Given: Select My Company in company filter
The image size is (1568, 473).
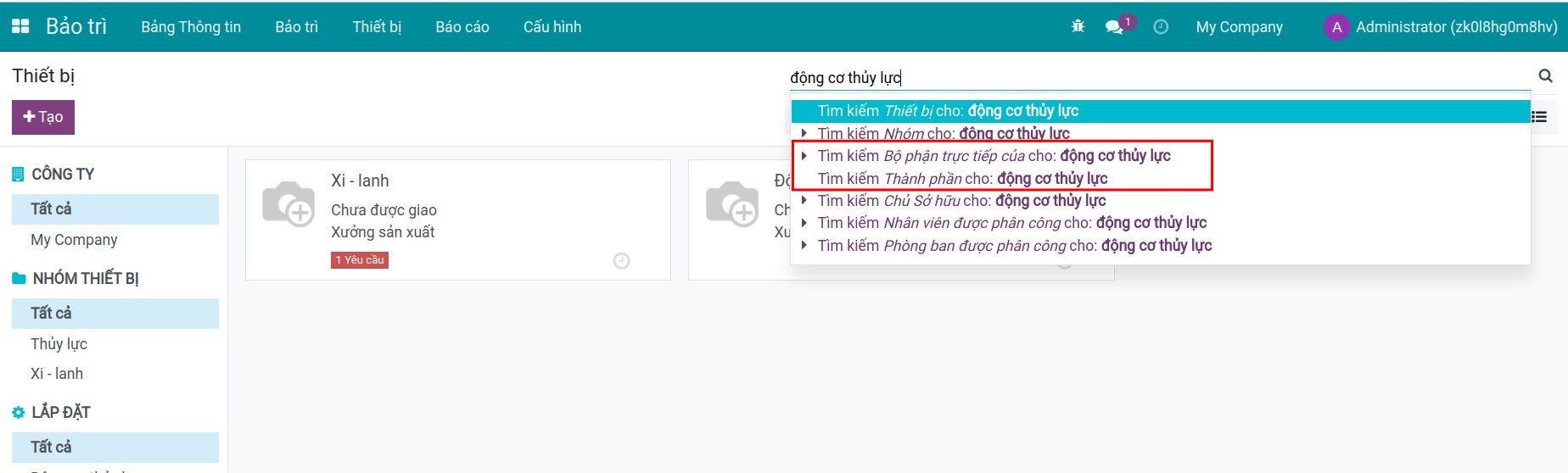Looking at the screenshot, I should (74, 240).
